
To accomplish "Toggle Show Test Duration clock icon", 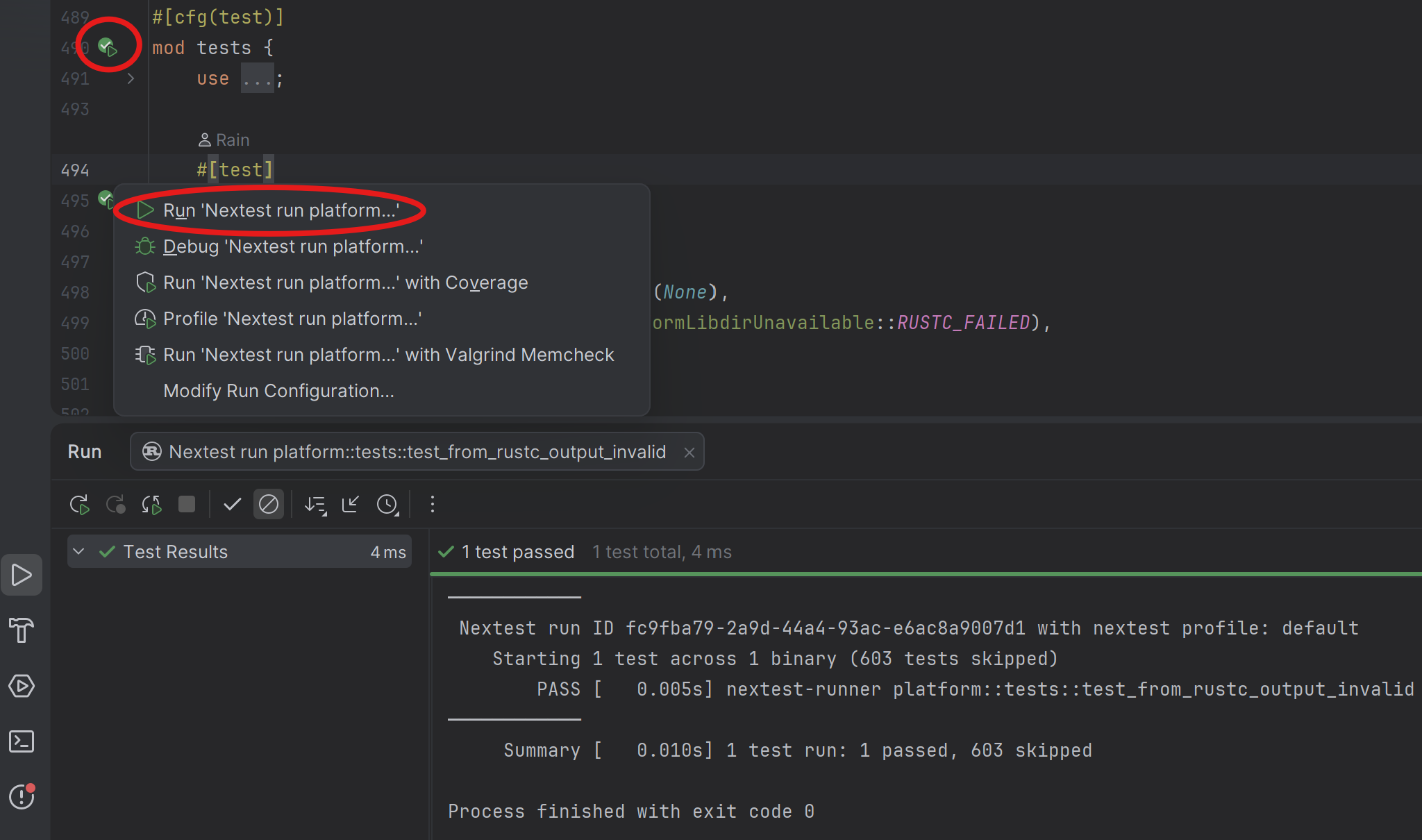I will pyautogui.click(x=387, y=505).
